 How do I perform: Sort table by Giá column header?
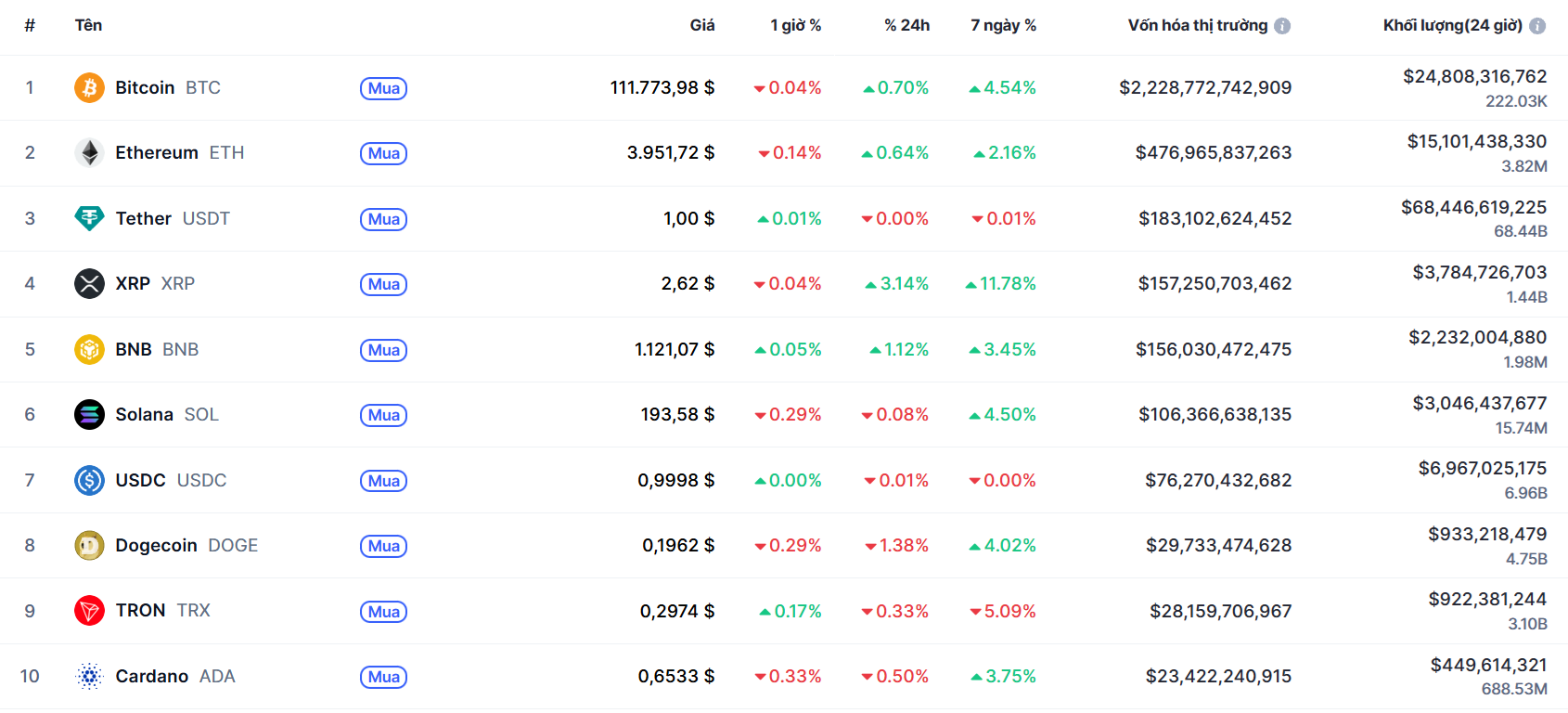tap(701, 26)
